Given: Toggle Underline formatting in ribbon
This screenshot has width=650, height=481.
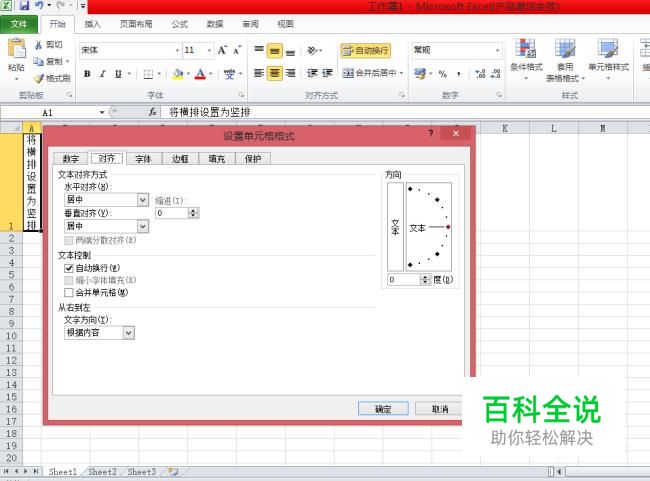Looking at the screenshot, I should 118,74.
